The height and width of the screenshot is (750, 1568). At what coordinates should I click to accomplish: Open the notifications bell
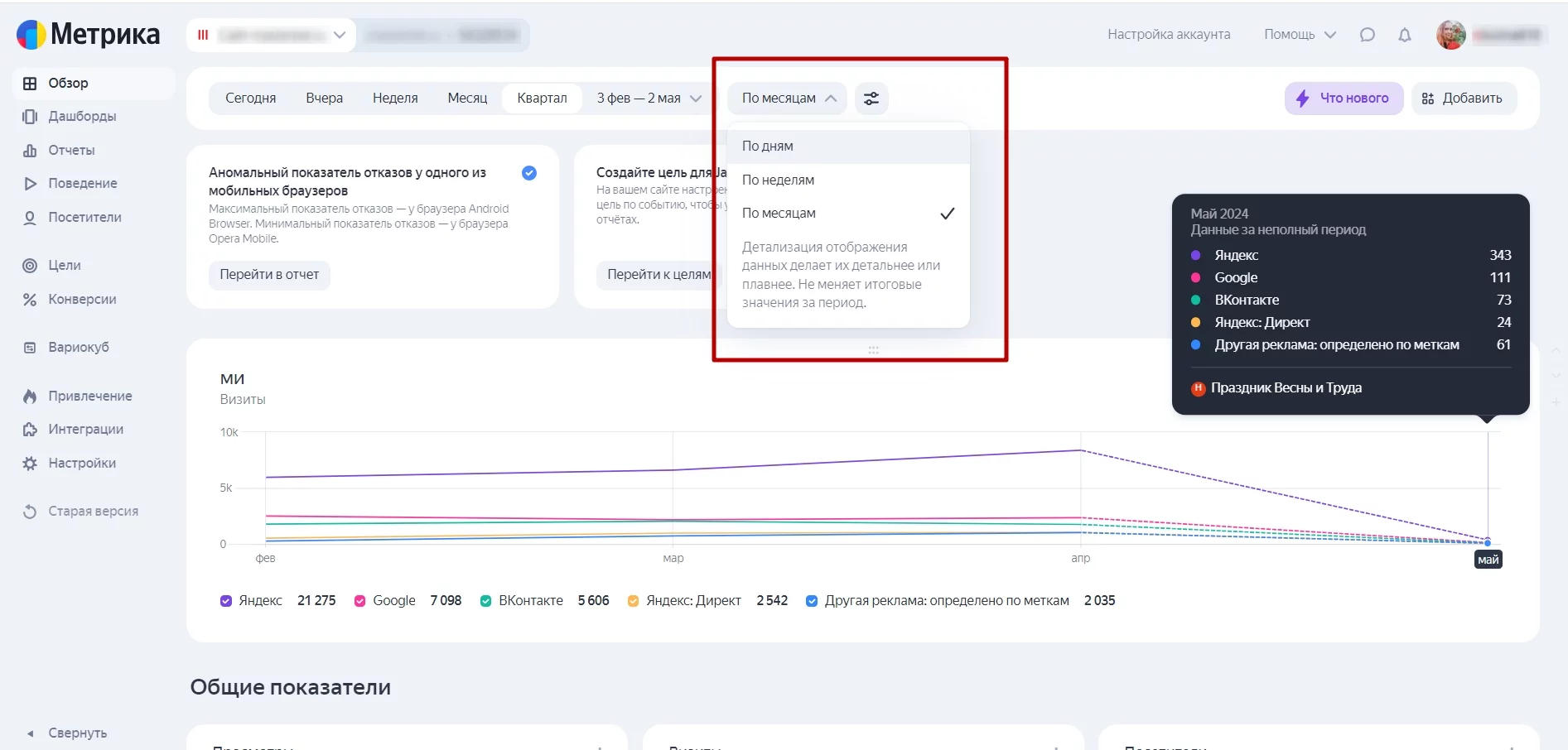click(x=1405, y=35)
